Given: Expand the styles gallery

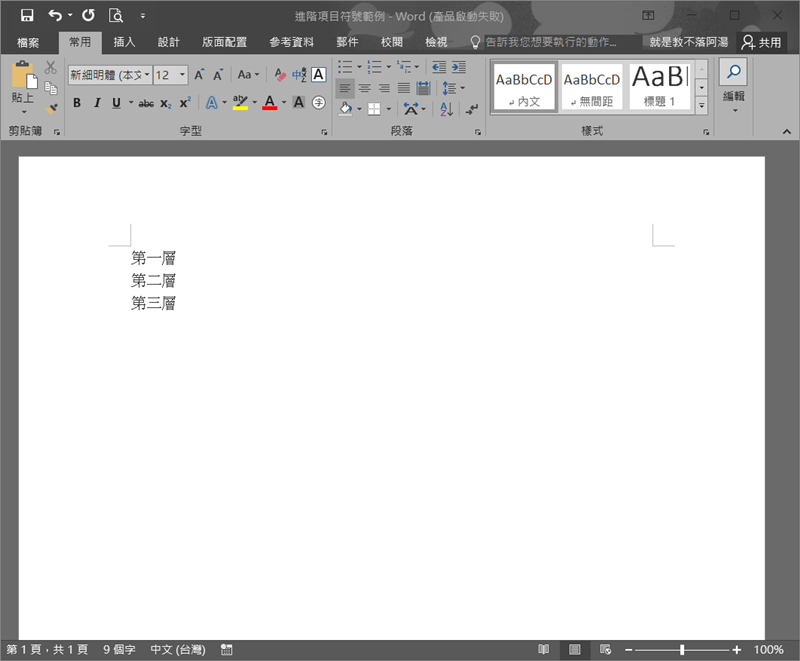Looking at the screenshot, I should pos(701,104).
